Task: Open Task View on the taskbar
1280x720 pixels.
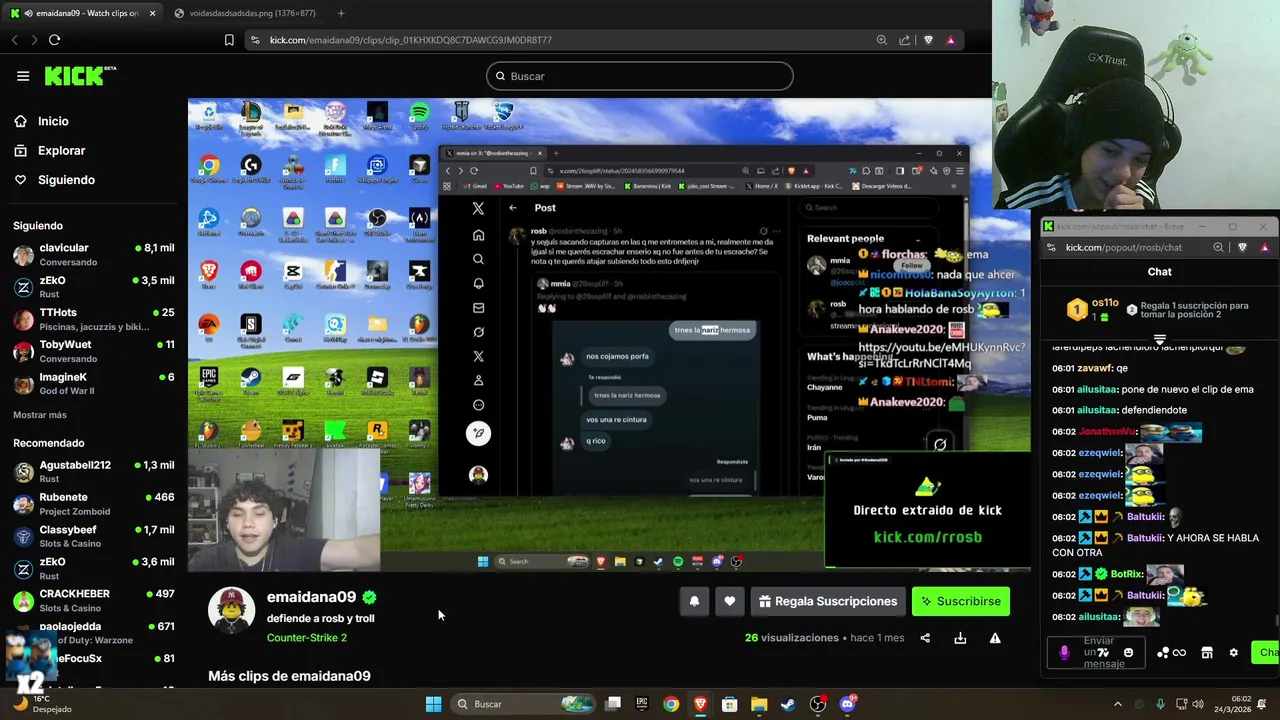Action: pos(614,704)
